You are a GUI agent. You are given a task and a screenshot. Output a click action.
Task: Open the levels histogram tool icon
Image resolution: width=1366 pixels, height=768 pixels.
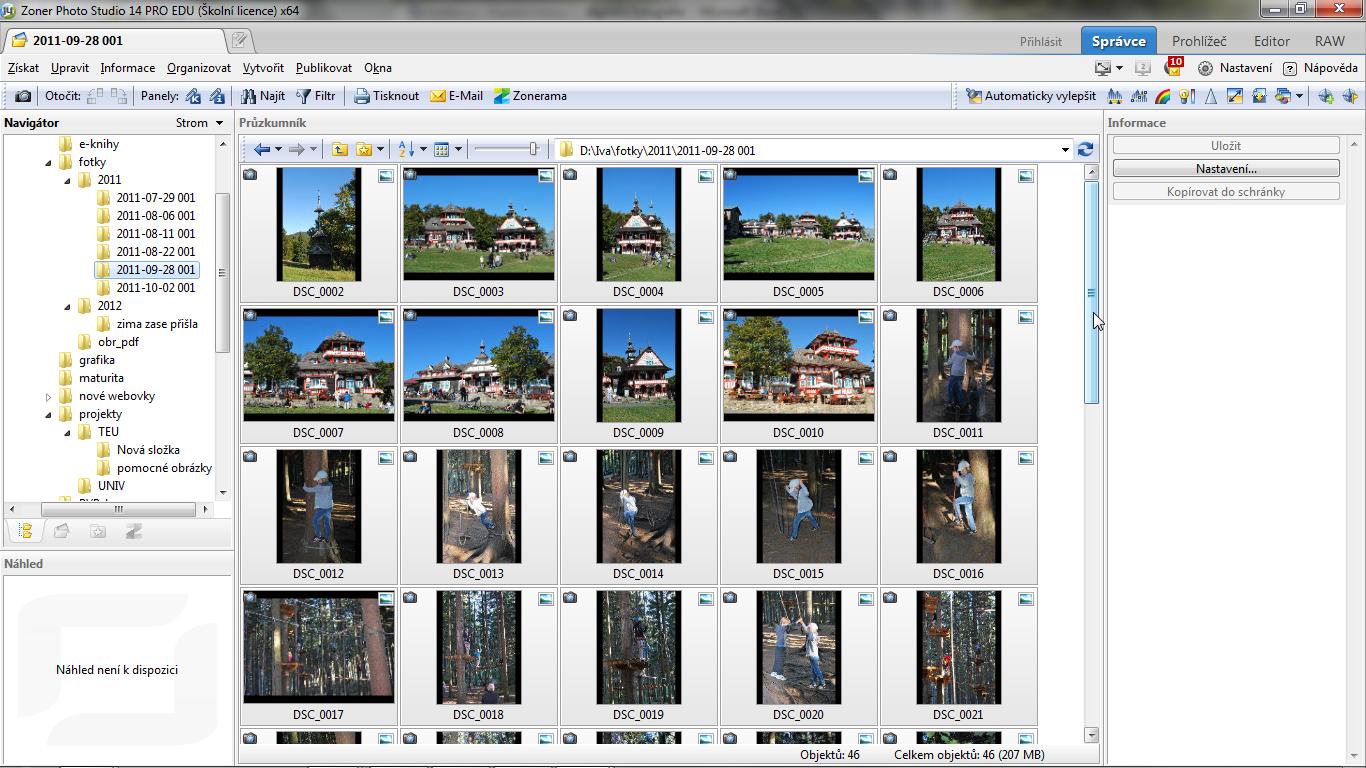[x=1114, y=96]
